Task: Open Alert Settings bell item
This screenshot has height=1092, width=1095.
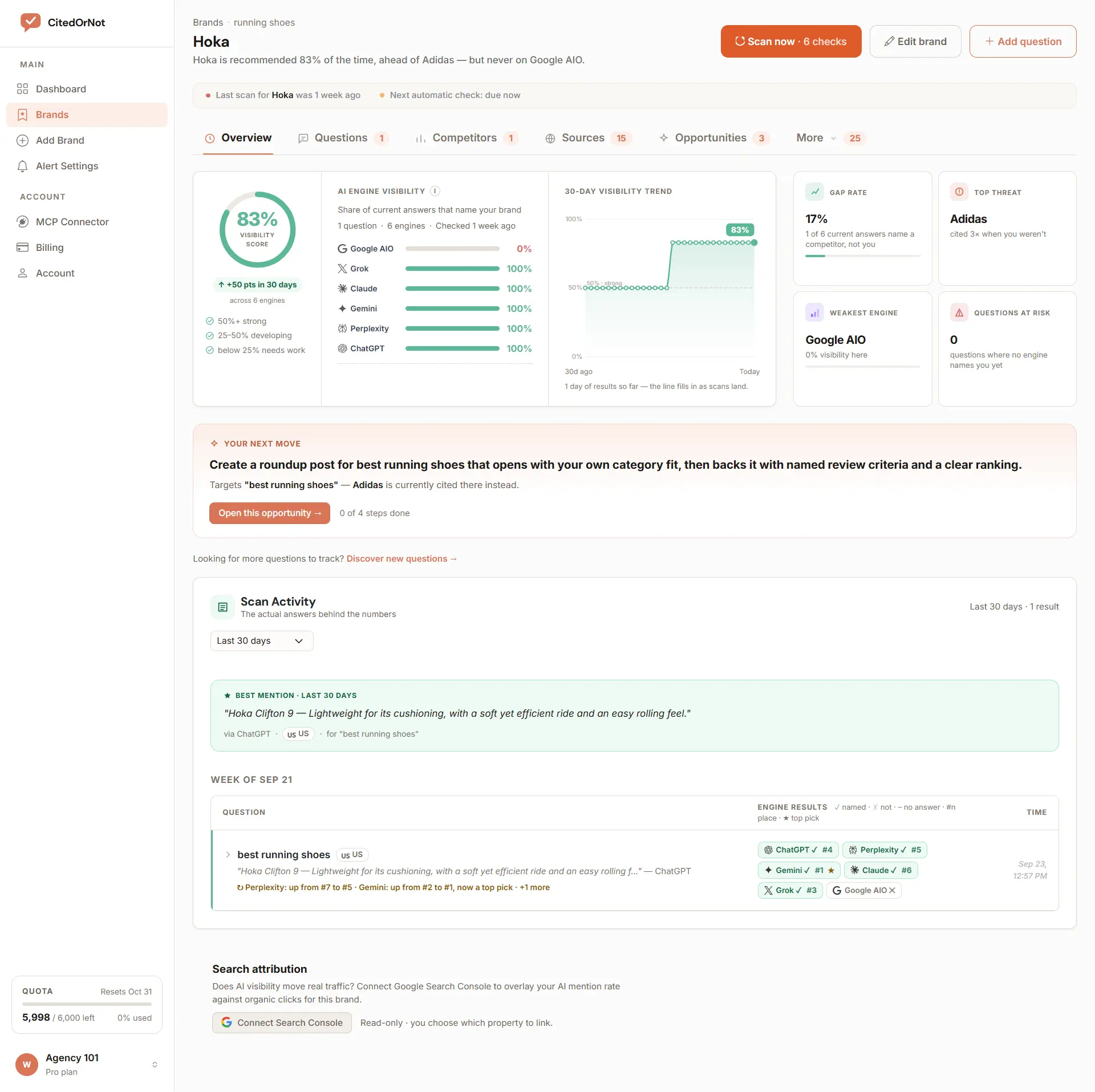Action: [87, 166]
